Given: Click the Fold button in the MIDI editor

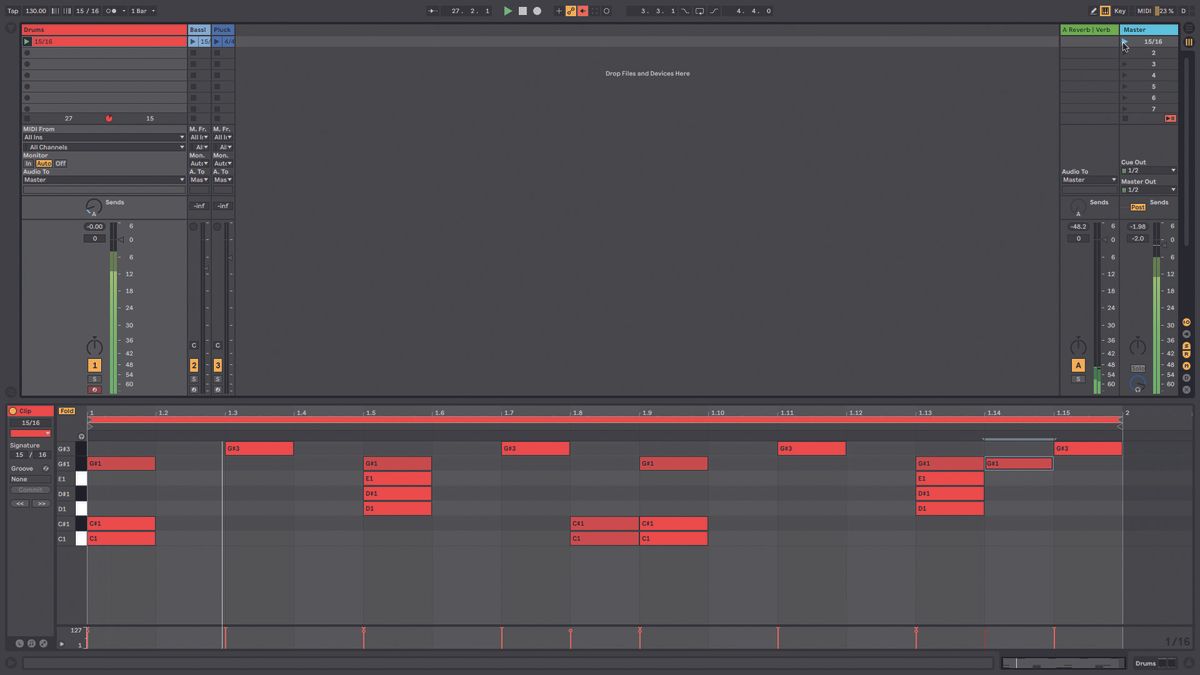Looking at the screenshot, I should (x=66, y=410).
